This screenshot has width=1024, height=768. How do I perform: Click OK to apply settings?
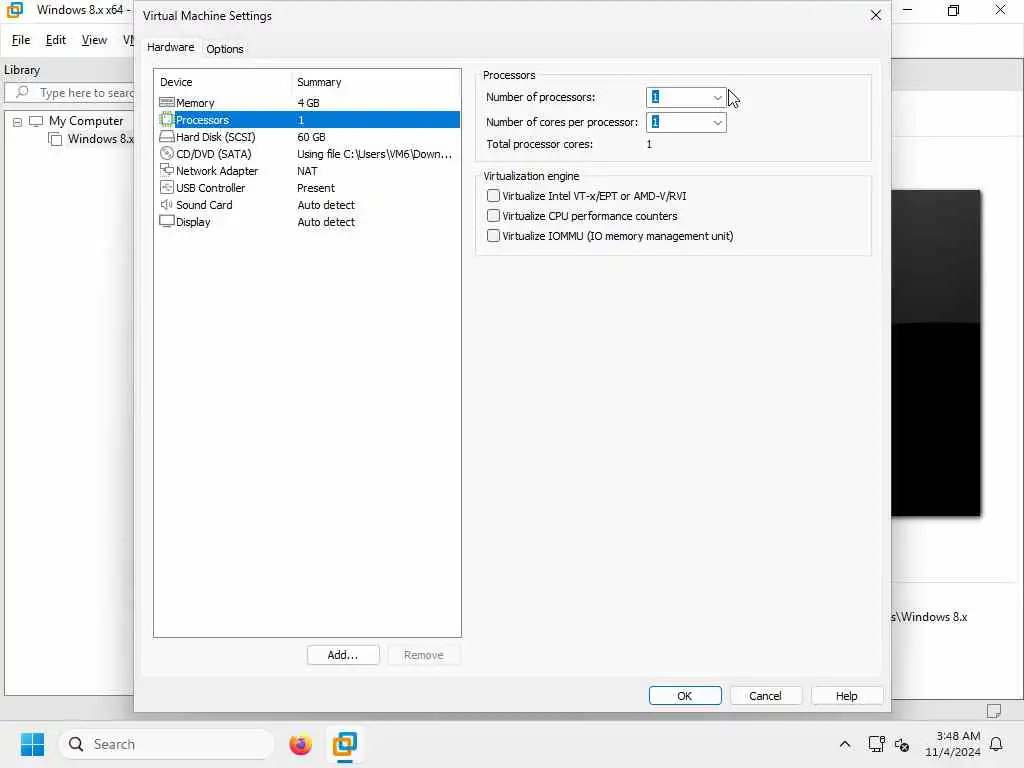point(685,696)
